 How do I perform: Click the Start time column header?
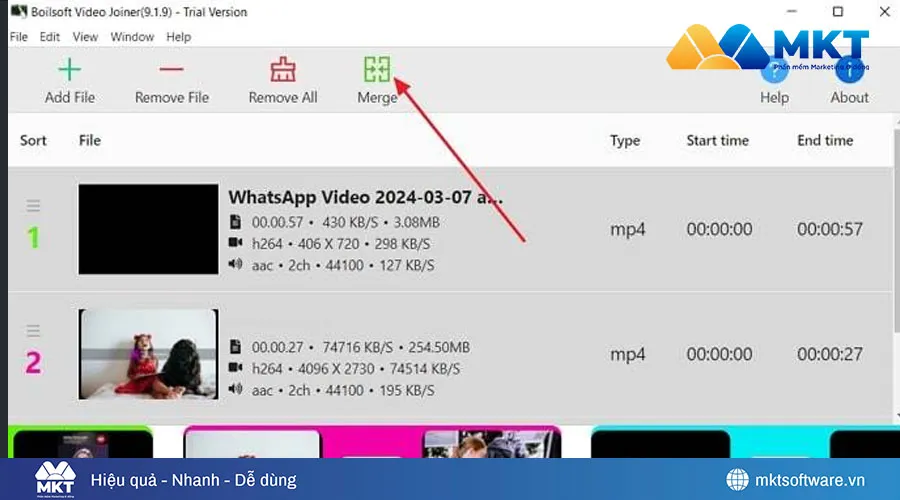coord(717,141)
